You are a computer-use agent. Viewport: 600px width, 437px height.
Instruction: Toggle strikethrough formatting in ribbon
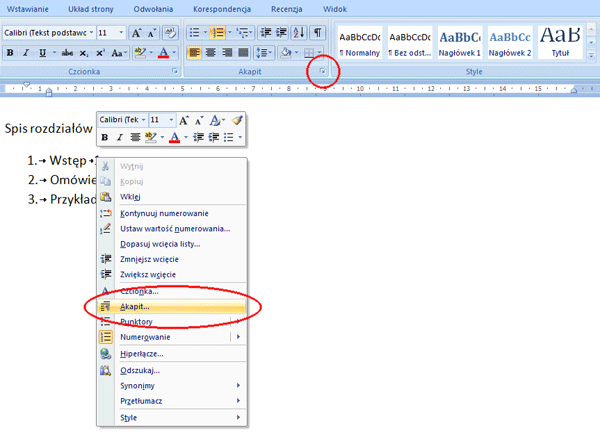[x=67, y=52]
